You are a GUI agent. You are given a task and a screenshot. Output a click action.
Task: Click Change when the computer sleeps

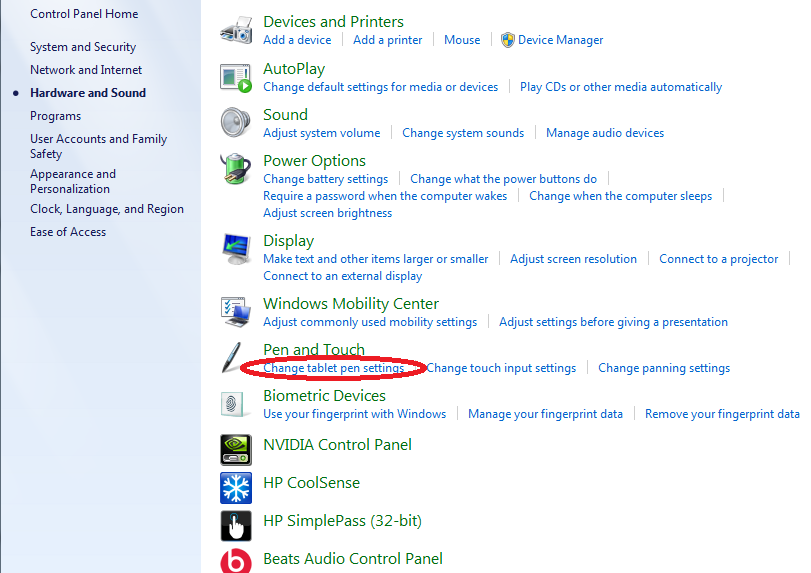click(x=620, y=196)
